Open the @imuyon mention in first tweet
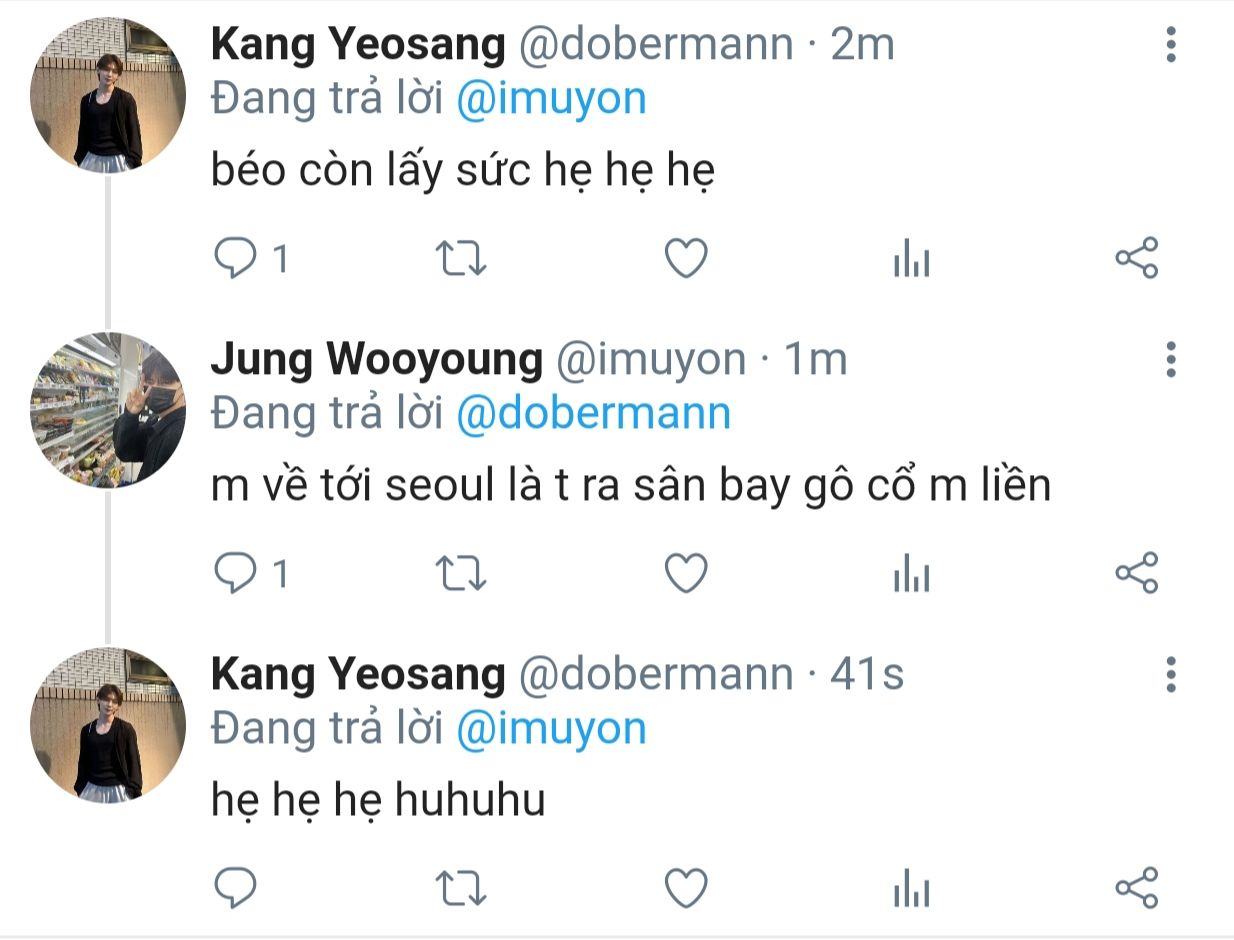Viewport: 1234px width, 940px height. coord(551,100)
